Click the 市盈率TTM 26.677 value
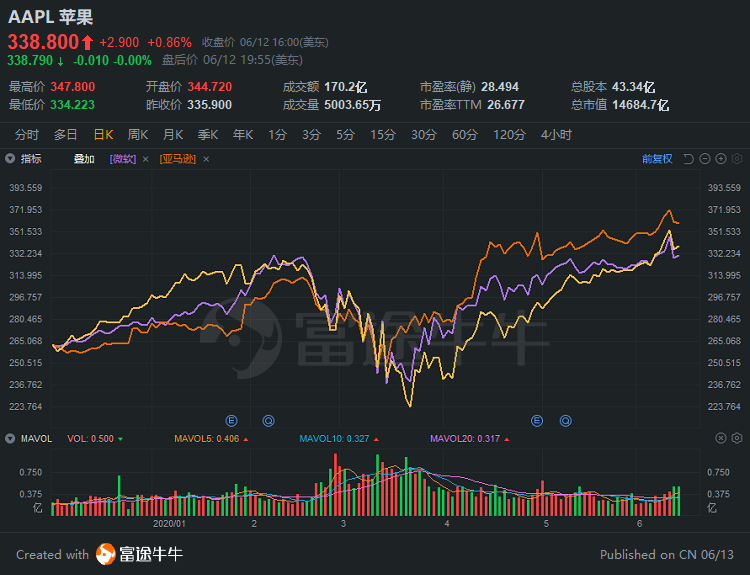This screenshot has height=575, width=750. point(506,104)
